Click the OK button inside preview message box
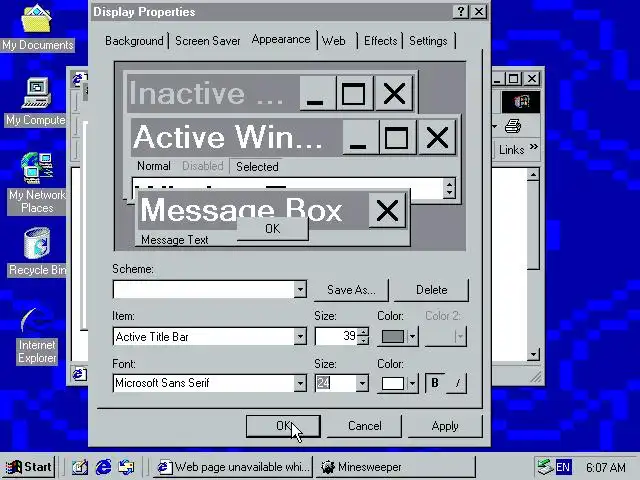This screenshot has width=640, height=480. pos(272,229)
